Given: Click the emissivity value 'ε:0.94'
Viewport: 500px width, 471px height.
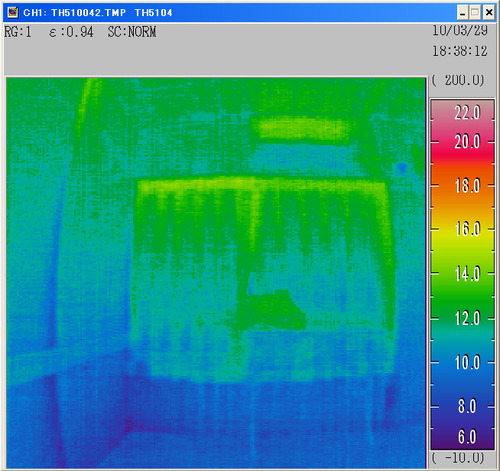Looking at the screenshot, I should (x=71, y=32).
